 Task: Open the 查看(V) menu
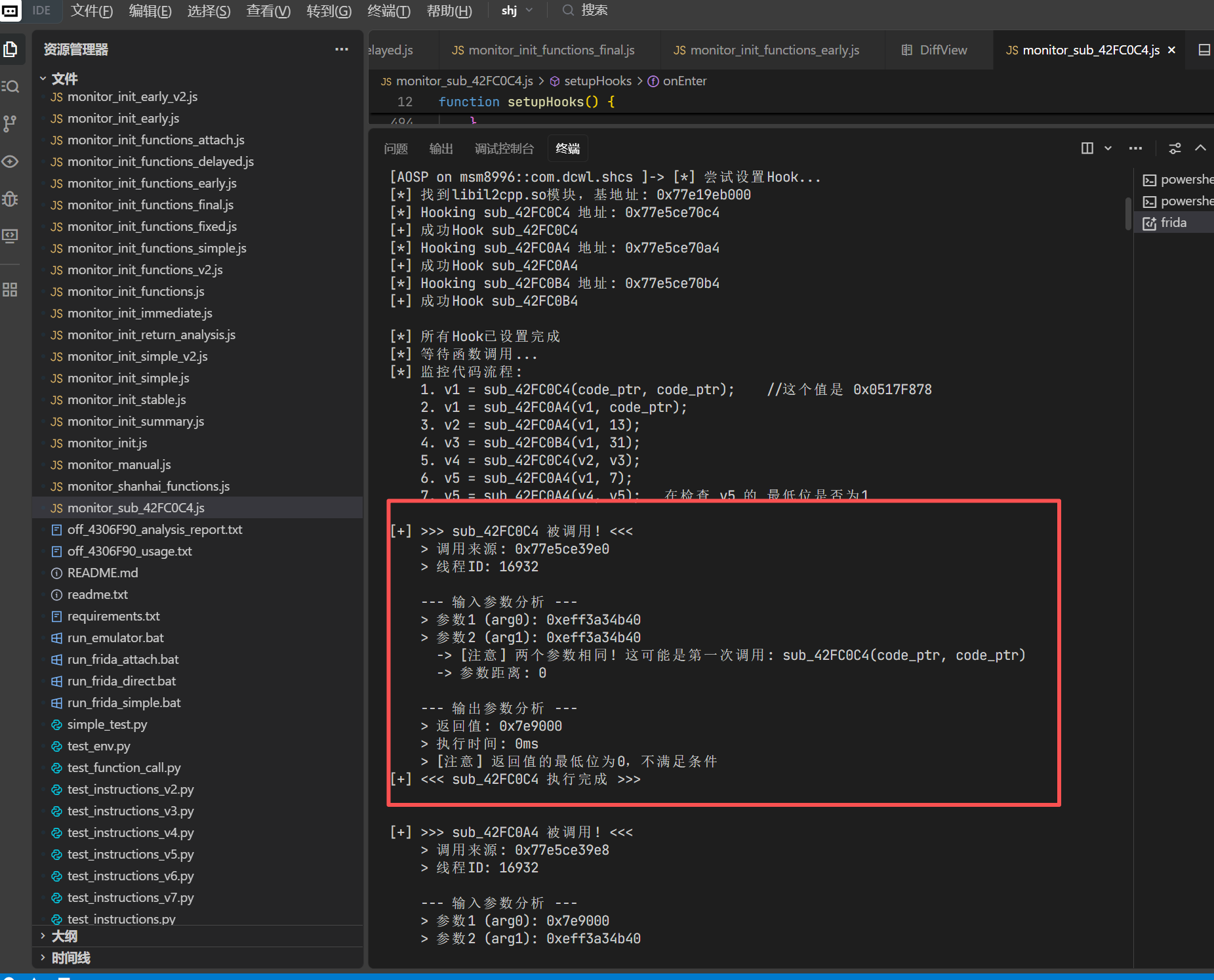[x=268, y=10]
